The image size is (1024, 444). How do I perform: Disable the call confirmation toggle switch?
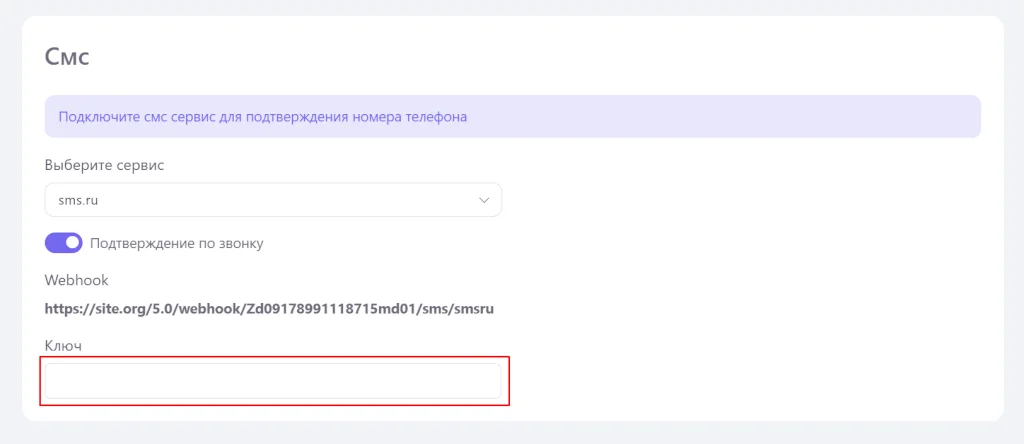coord(63,243)
